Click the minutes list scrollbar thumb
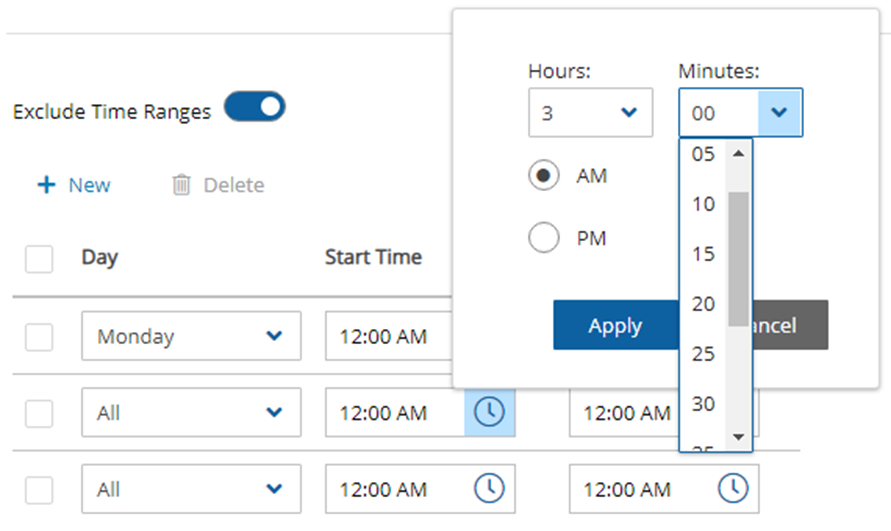The width and height of the screenshot is (891, 531). (x=738, y=258)
